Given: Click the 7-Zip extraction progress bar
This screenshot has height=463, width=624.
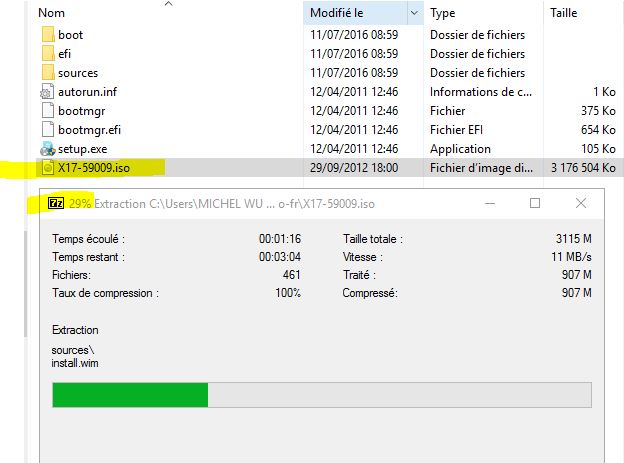Looking at the screenshot, I should pos(322,395).
